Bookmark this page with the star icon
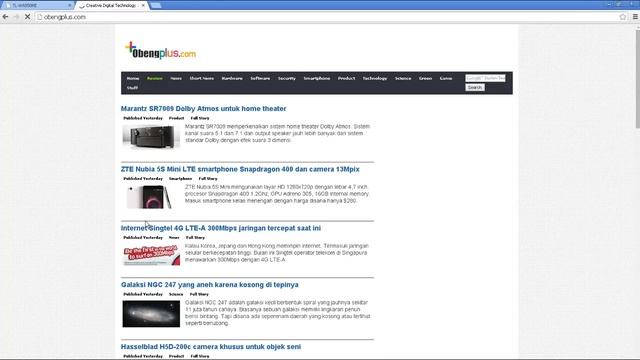This screenshot has width=640, height=360. [x=623, y=17]
